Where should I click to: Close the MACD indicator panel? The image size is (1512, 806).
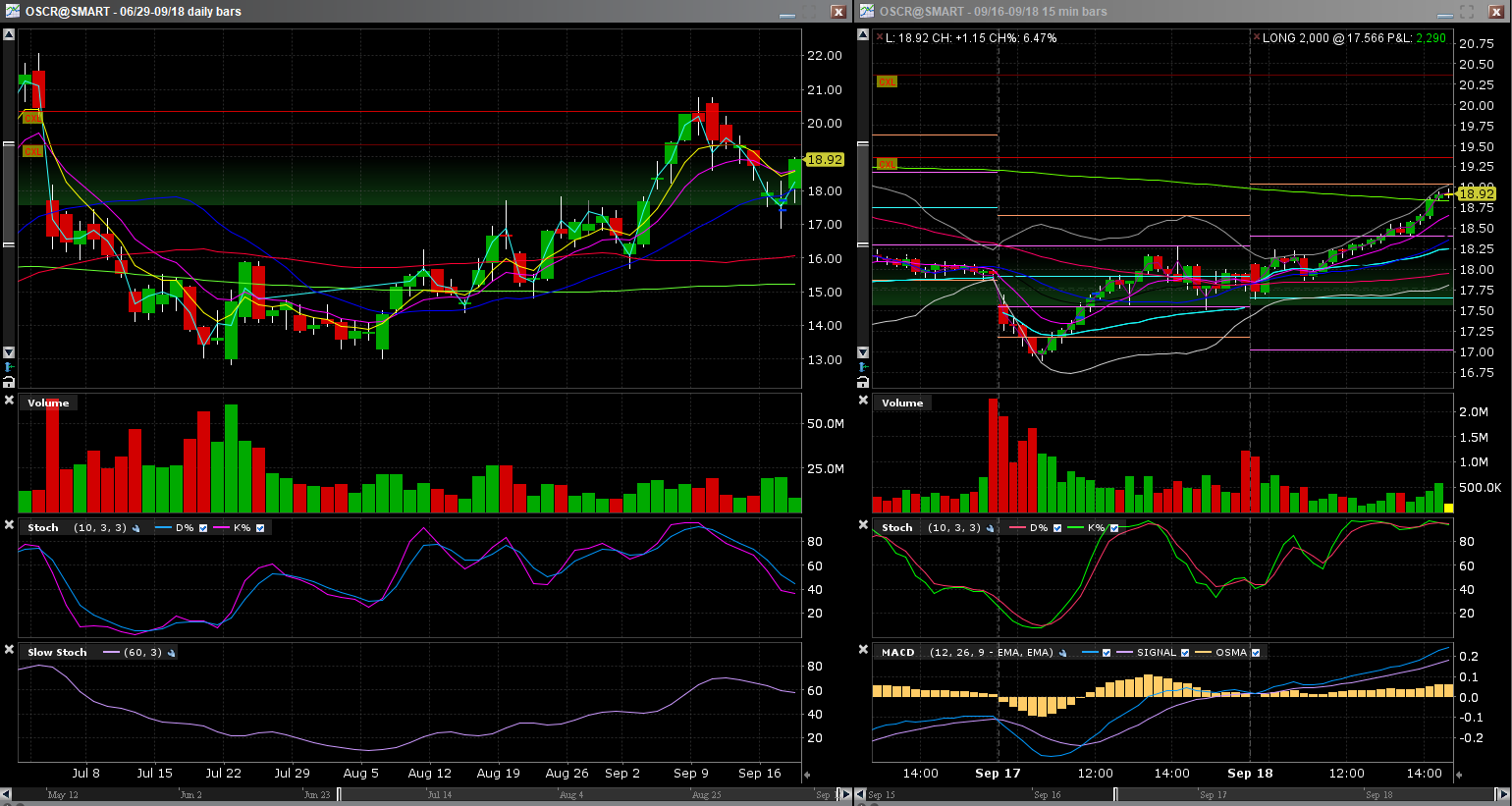(x=863, y=650)
